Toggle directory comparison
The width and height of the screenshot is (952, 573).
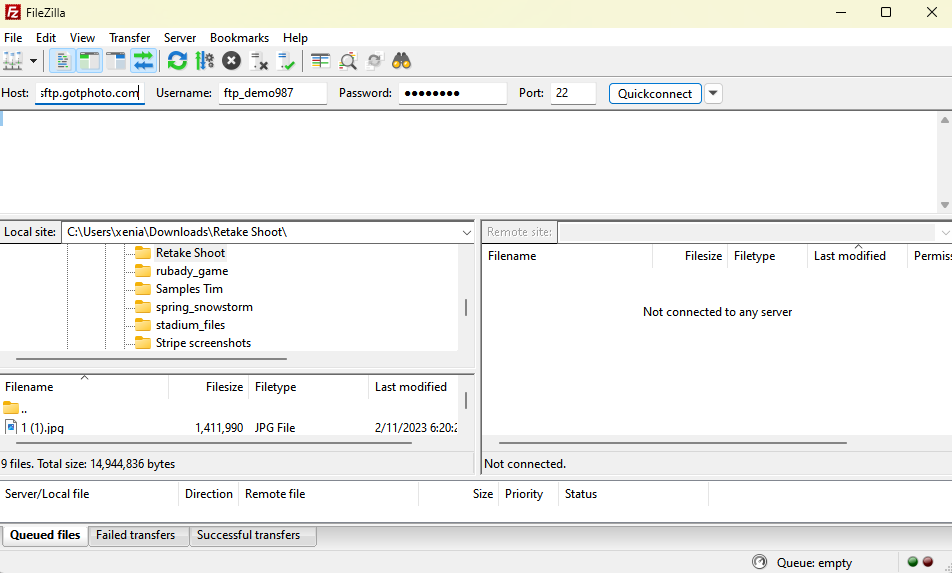[x=348, y=61]
